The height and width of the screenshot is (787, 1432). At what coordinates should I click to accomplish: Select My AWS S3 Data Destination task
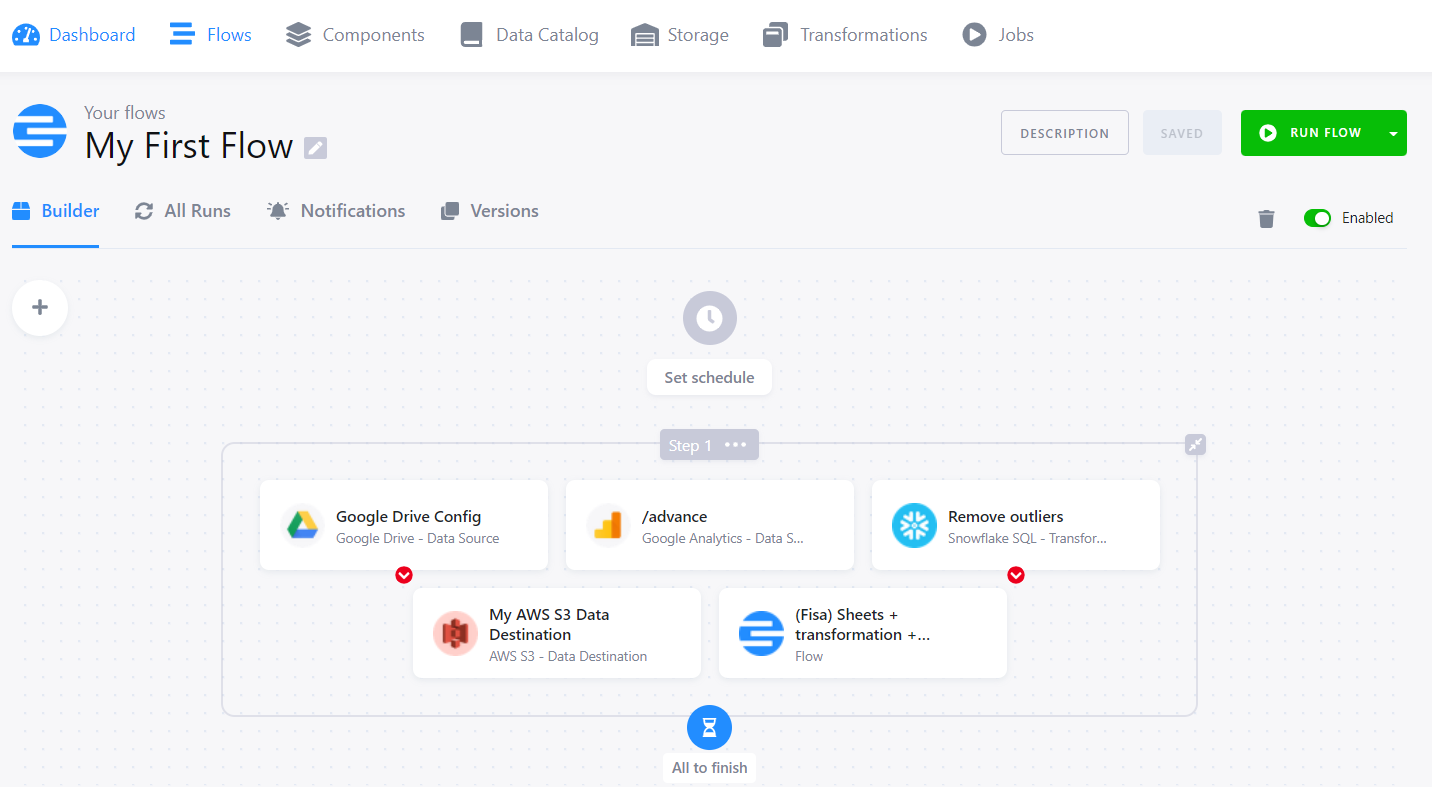[557, 633]
